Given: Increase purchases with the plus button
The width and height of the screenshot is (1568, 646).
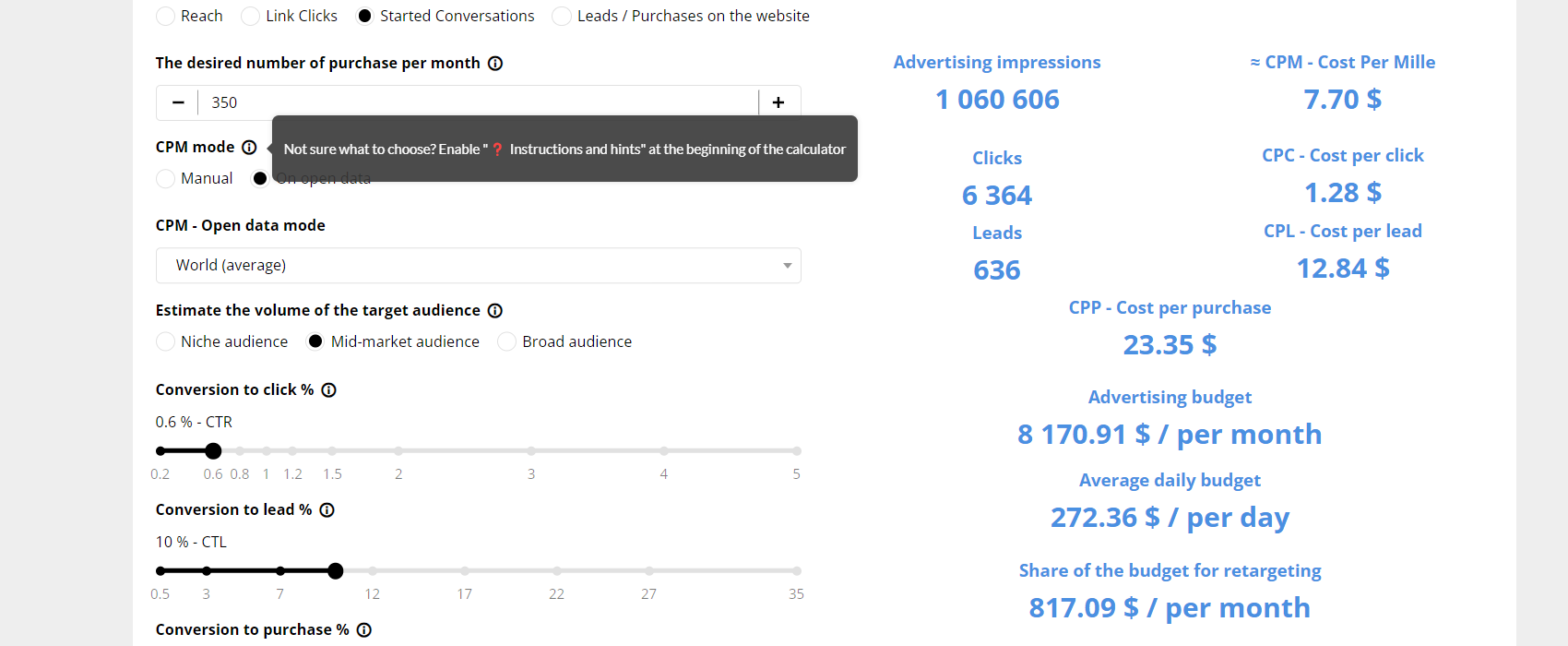Looking at the screenshot, I should (778, 102).
